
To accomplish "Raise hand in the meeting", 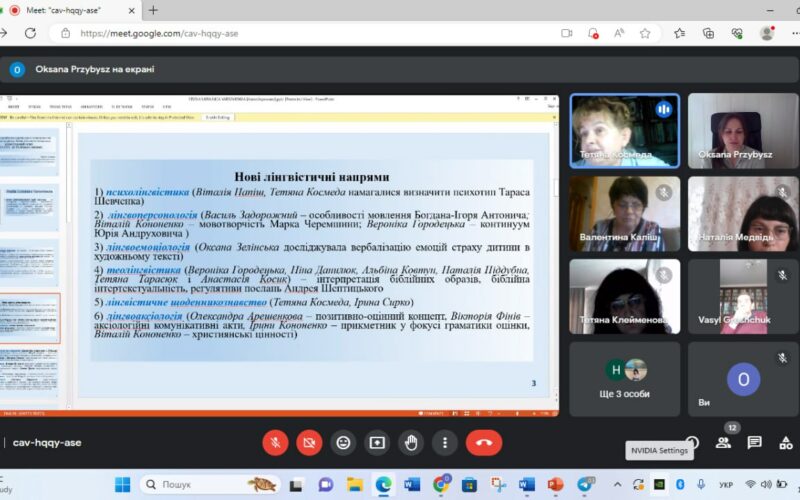I will (x=411, y=442).
